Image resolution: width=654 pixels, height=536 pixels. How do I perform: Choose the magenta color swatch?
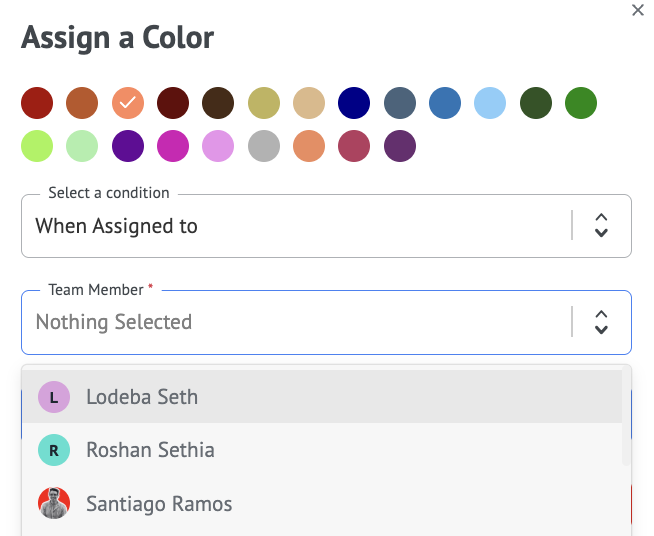tap(173, 147)
